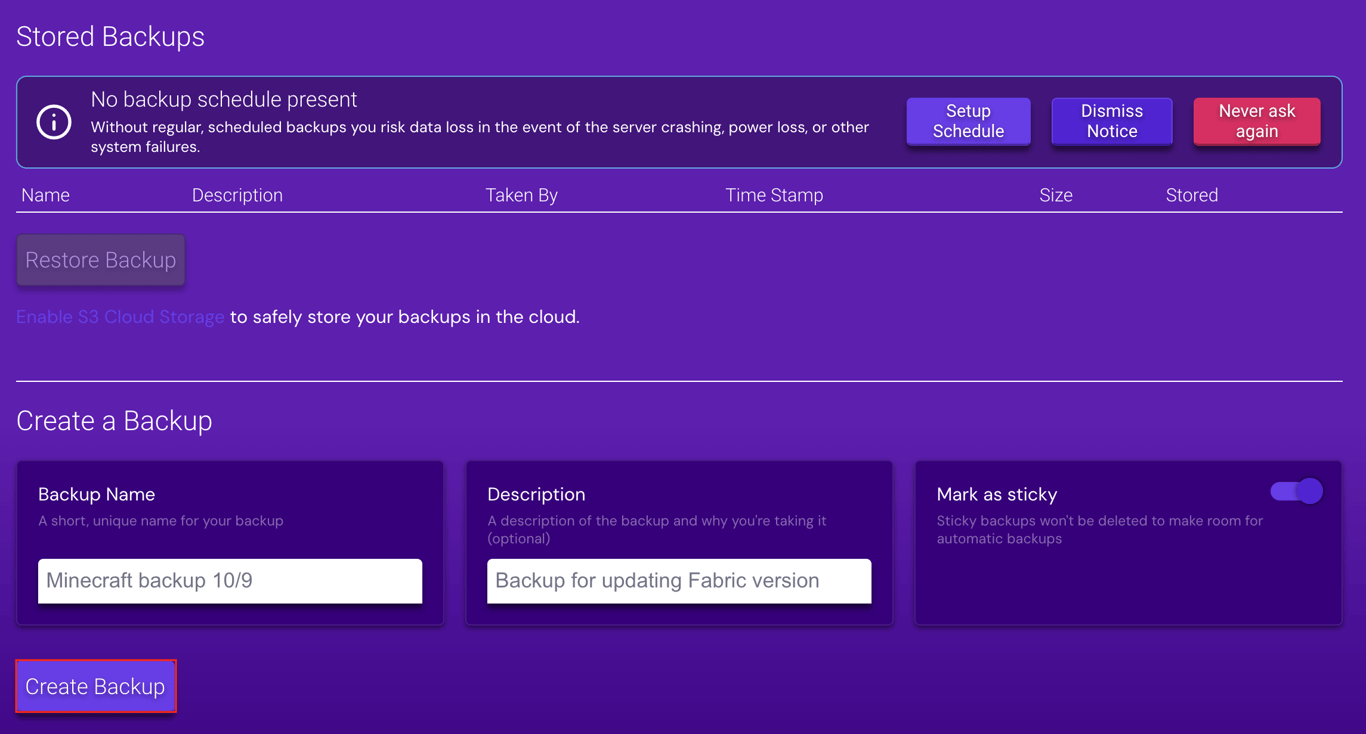Click the Create a Backup section heading

[114, 421]
